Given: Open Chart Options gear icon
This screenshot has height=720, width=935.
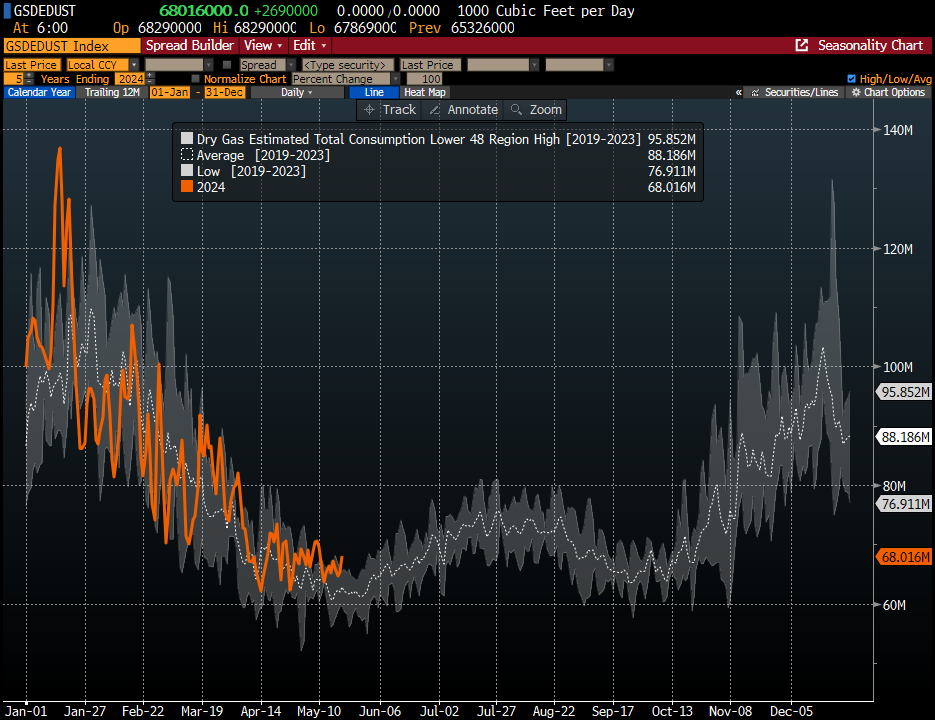Looking at the screenshot, I should (855, 93).
